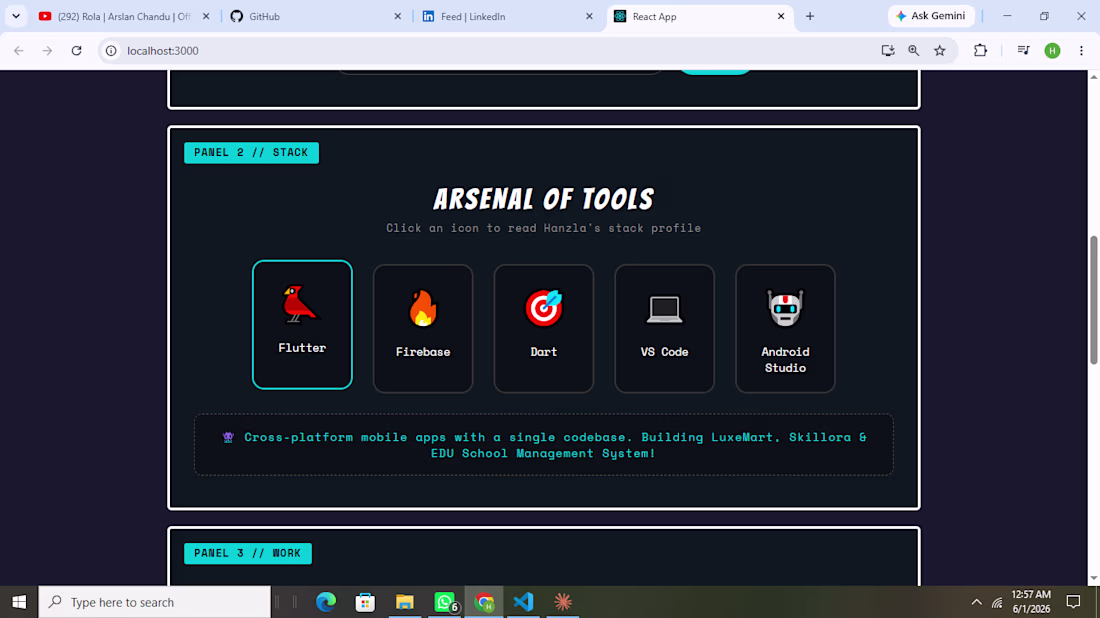Open the clock and date flyout

coord(1031,602)
